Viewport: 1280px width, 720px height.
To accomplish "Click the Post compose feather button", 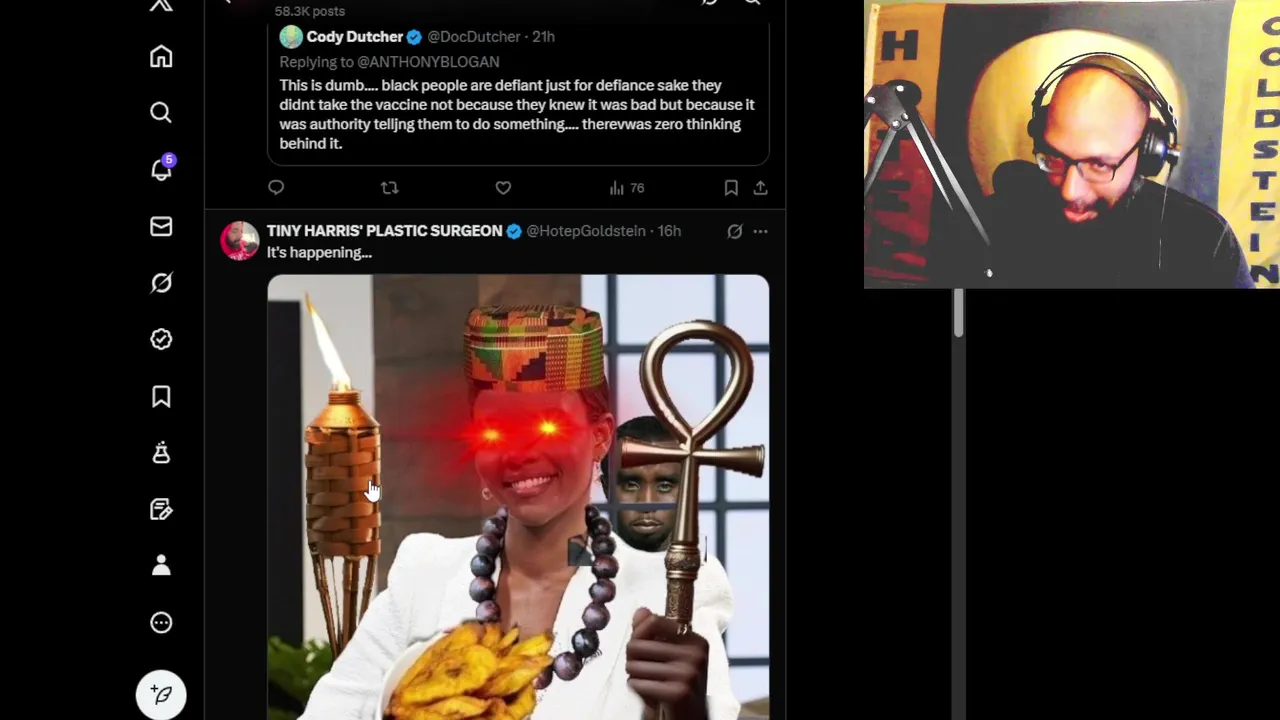I will point(161,694).
